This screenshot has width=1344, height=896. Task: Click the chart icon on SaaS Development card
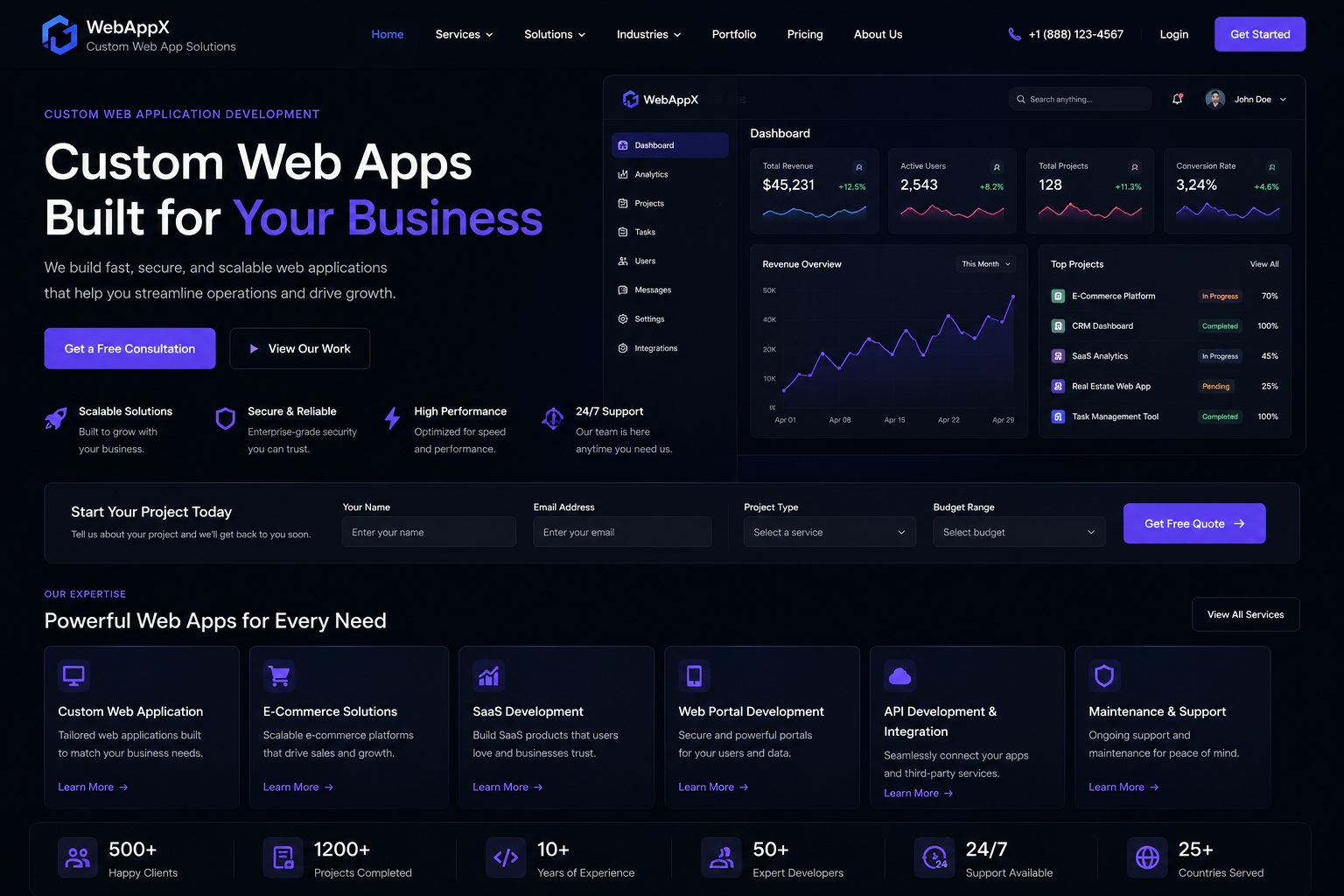coord(489,675)
